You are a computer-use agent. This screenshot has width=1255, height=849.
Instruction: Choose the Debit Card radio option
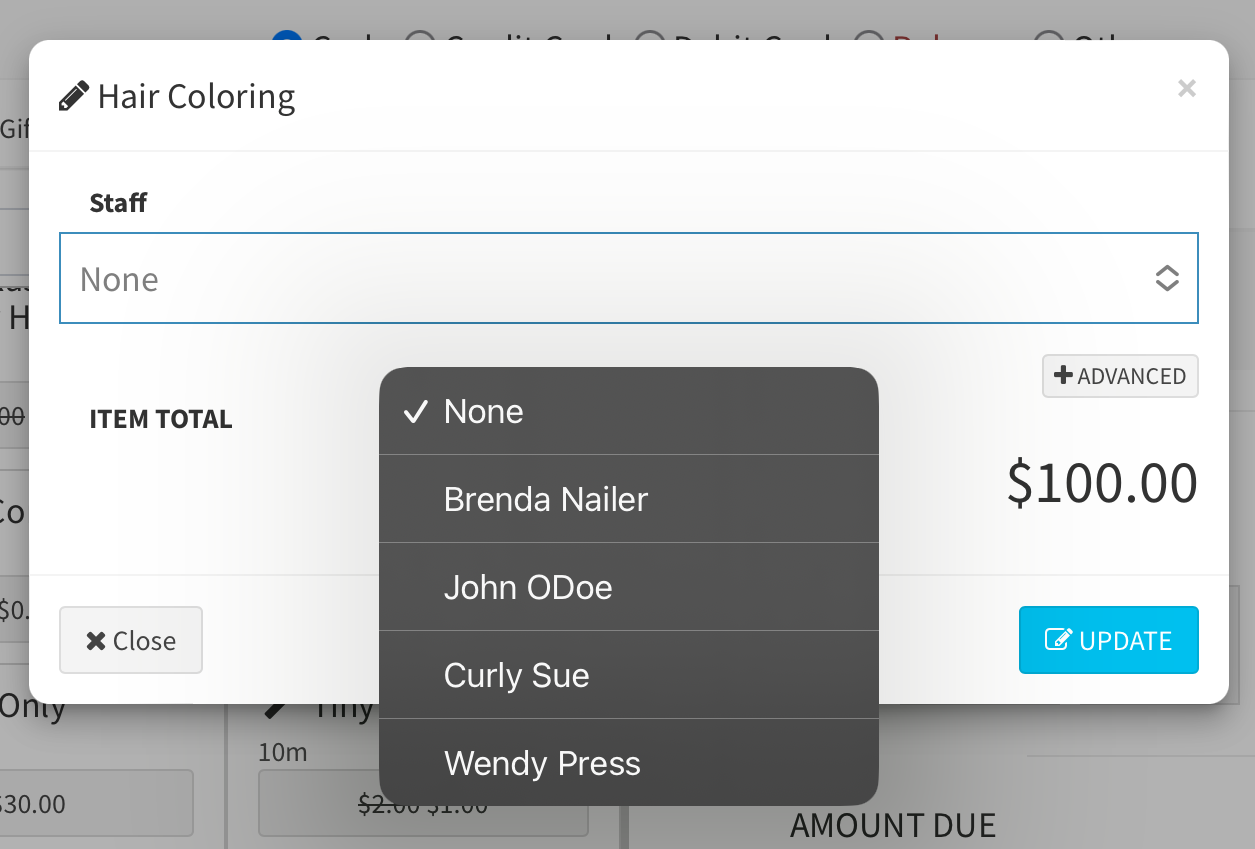click(650, 41)
